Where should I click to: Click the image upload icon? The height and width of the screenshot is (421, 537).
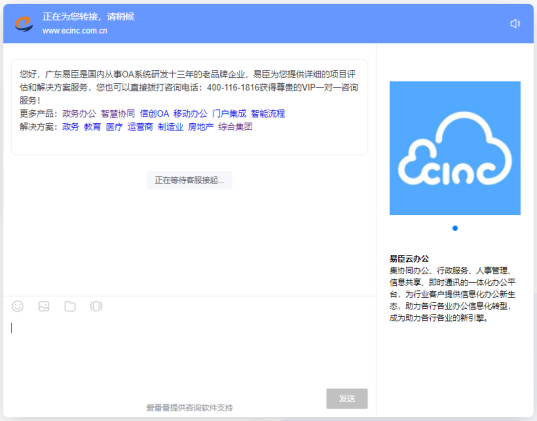pos(44,306)
